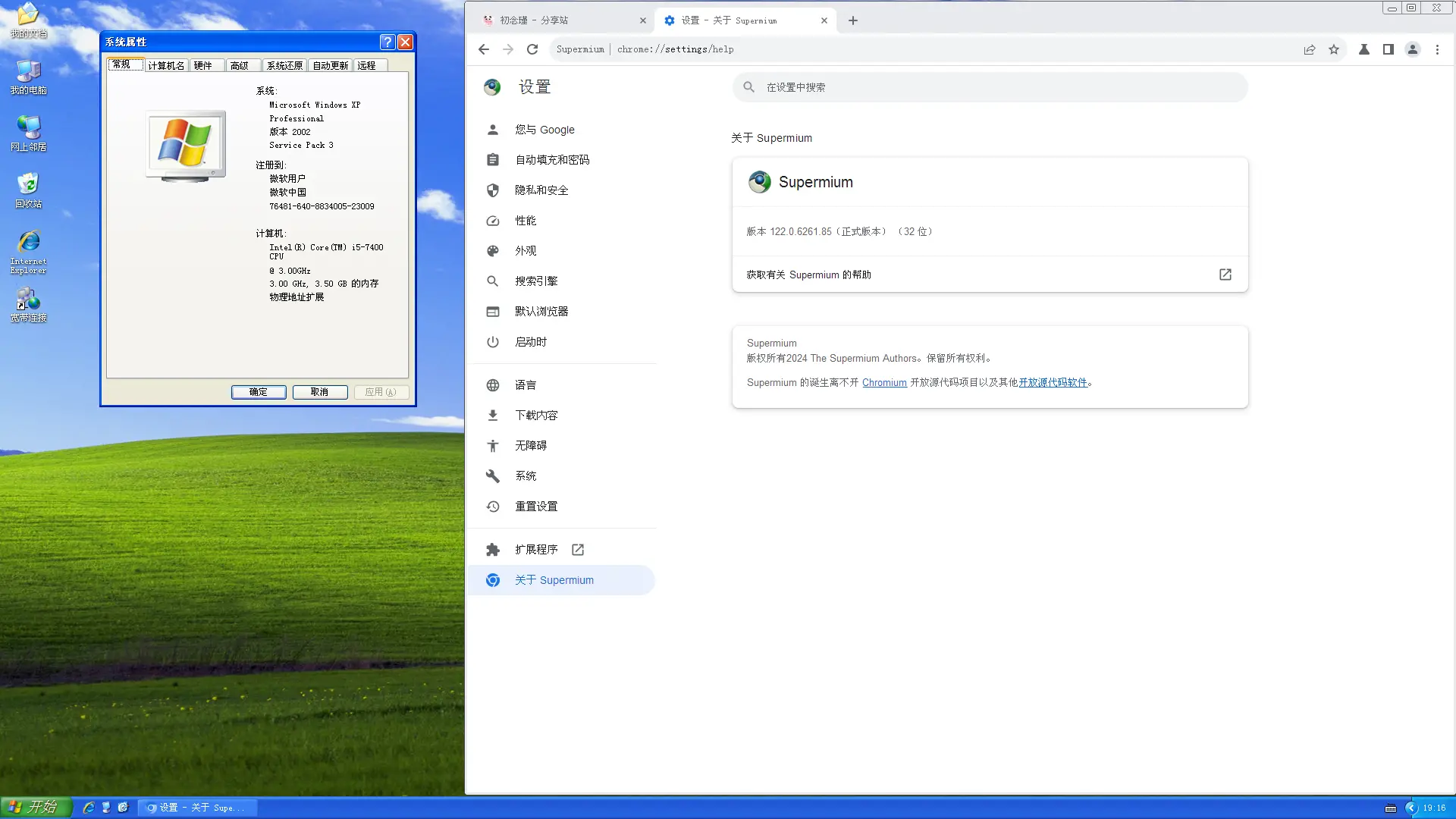Image resolution: width=1456 pixels, height=819 pixels.
Task: Toggle the browser side panel icon
Action: coord(1389,49)
